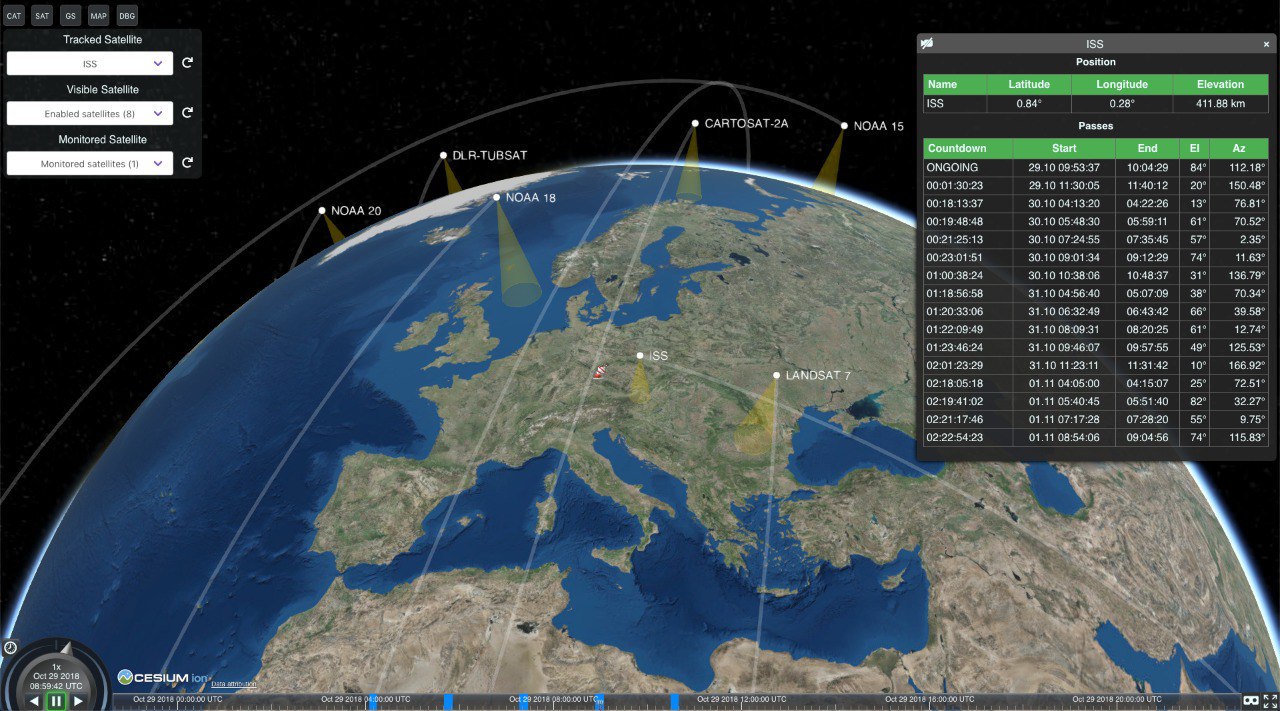Image resolution: width=1280 pixels, height=711 pixels.
Task: Open the Tracked Satellite ISS dropdown
Action: click(90, 64)
